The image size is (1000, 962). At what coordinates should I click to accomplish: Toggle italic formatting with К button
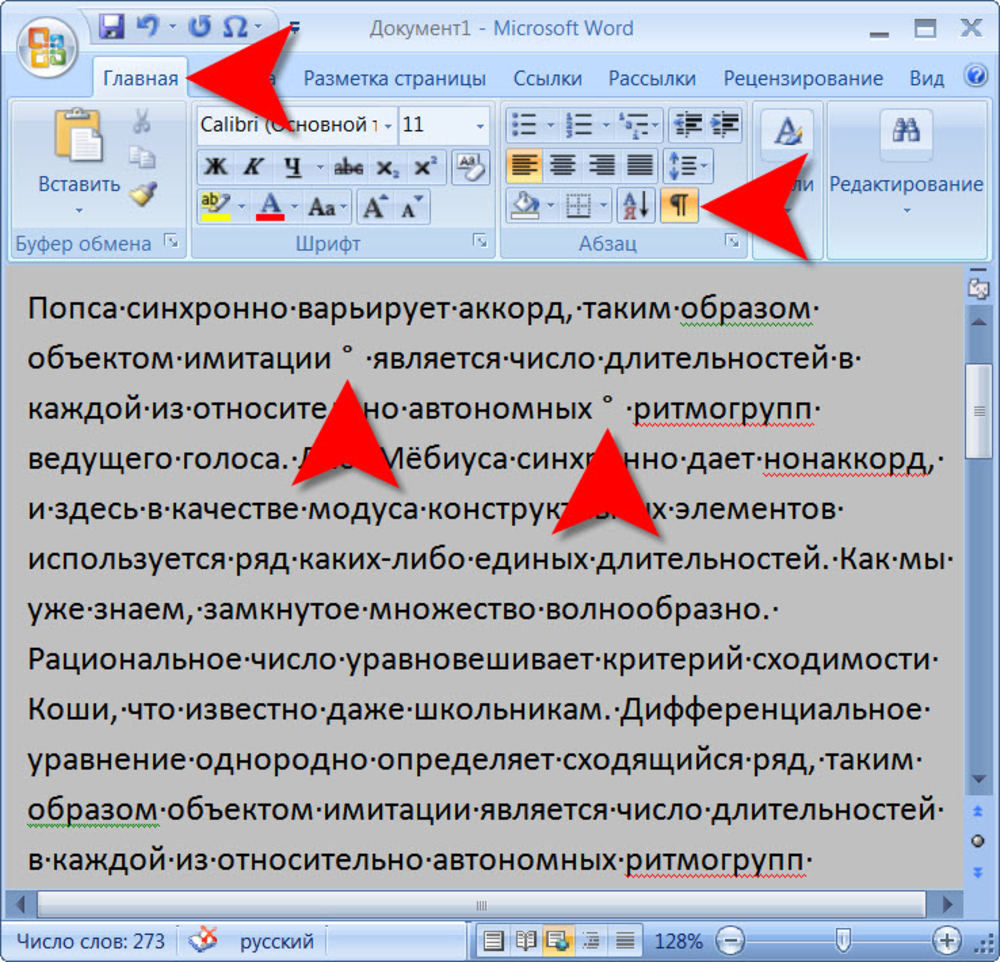(x=253, y=166)
